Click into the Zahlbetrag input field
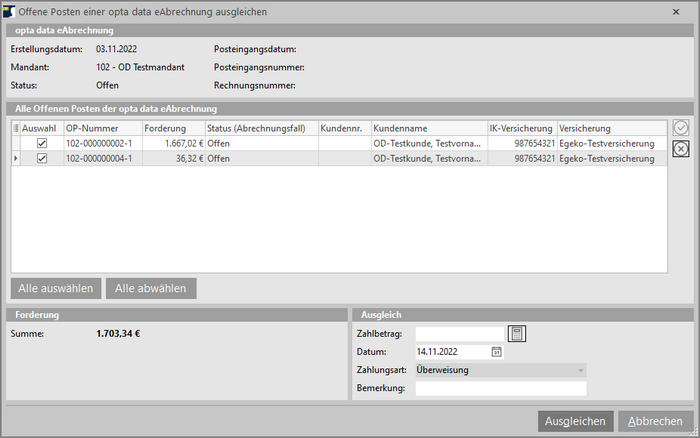 coord(460,334)
